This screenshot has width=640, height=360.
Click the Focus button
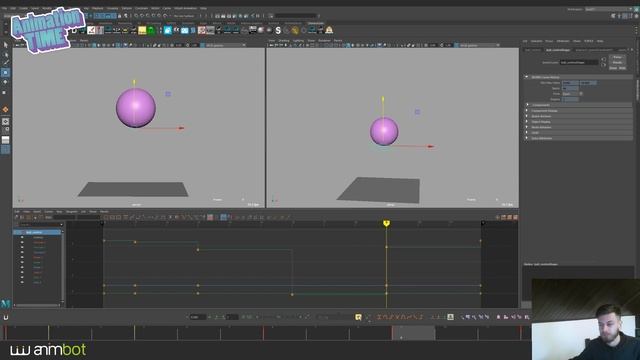click(617, 58)
